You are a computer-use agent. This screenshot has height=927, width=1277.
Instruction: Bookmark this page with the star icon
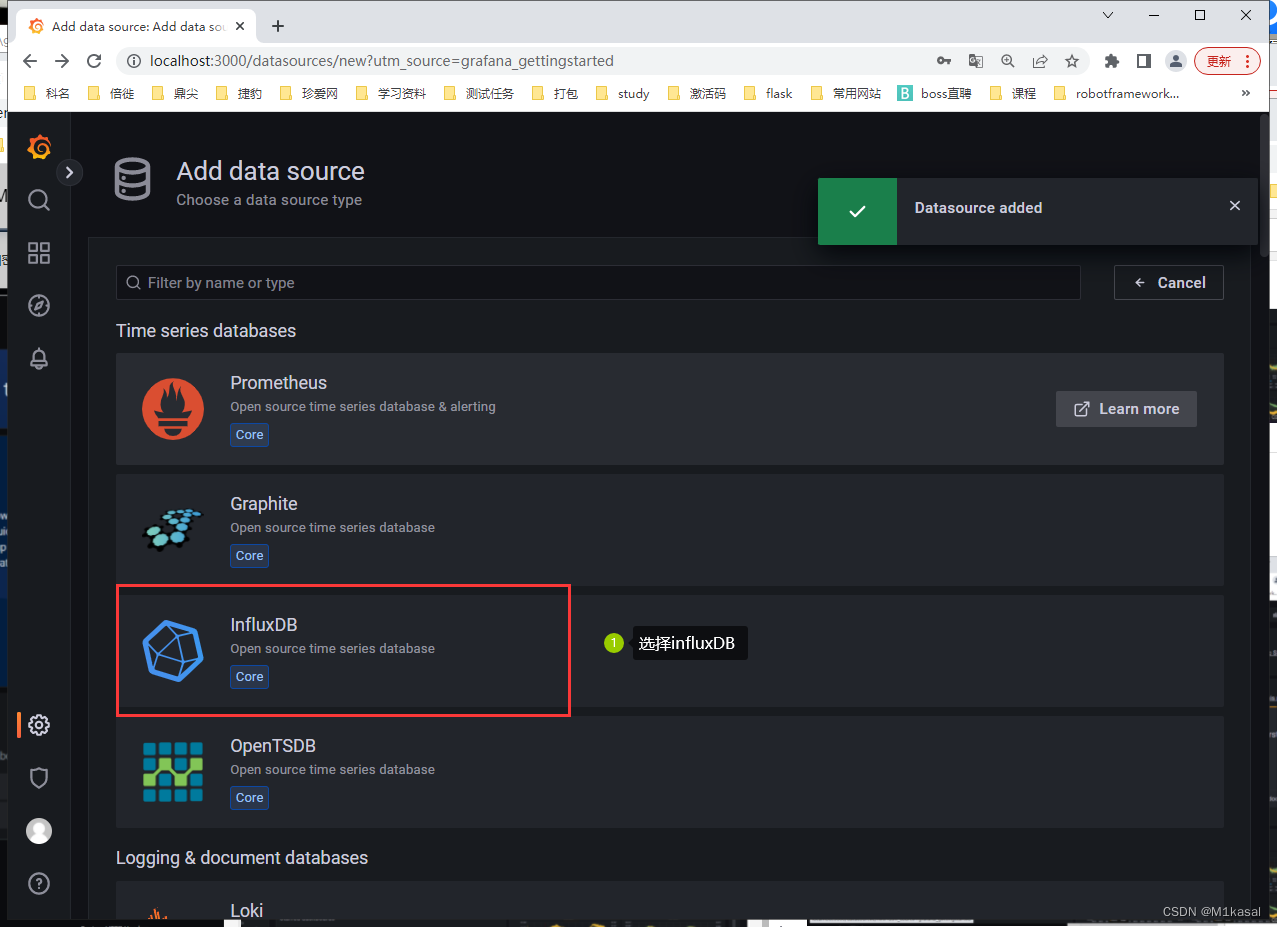(1072, 61)
